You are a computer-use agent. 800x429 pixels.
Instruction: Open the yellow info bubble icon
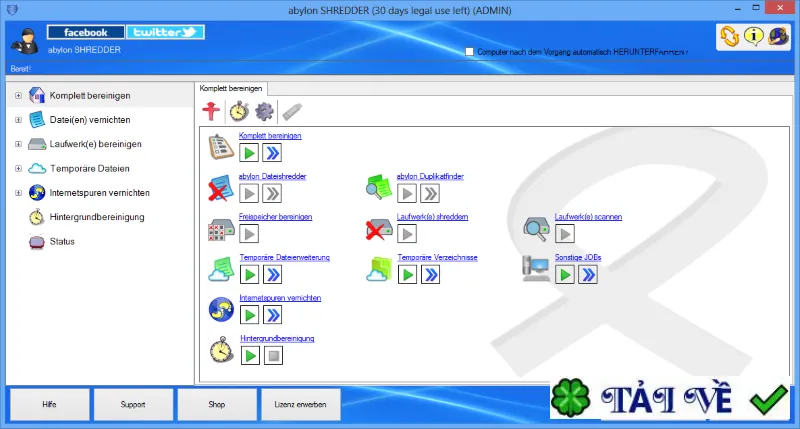pos(754,36)
